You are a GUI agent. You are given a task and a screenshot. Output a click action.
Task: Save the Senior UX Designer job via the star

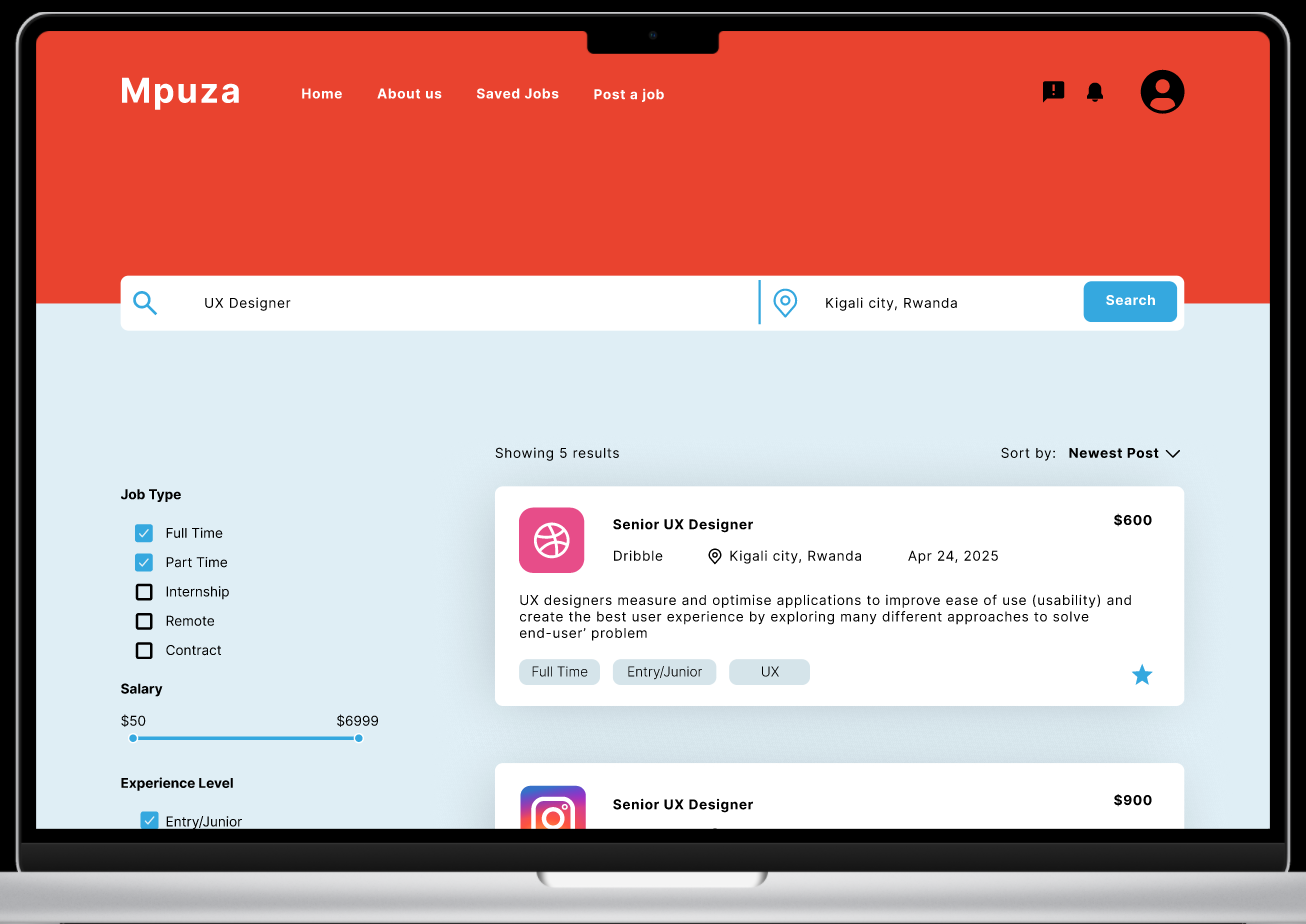pyautogui.click(x=1142, y=674)
